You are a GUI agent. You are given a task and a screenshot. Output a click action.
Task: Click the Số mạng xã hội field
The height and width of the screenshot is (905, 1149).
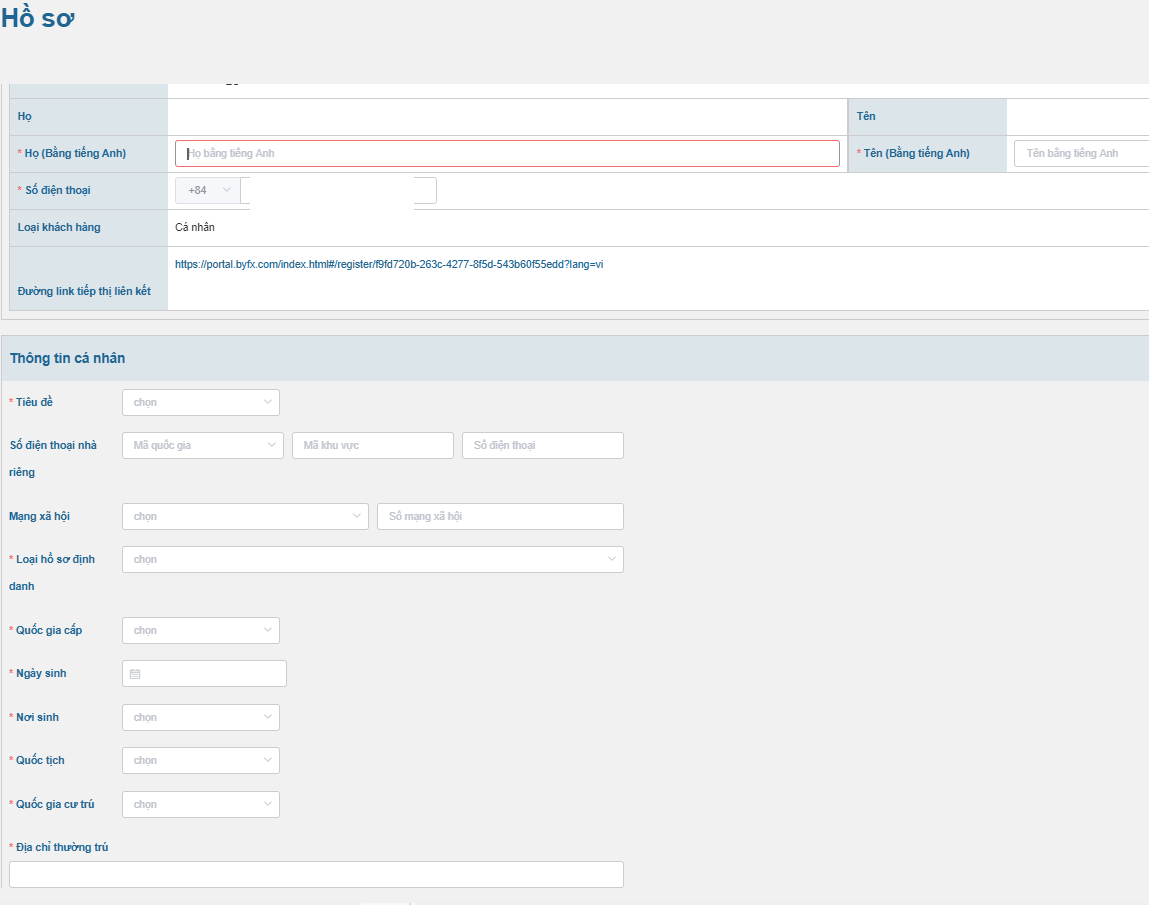pos(500,517)
